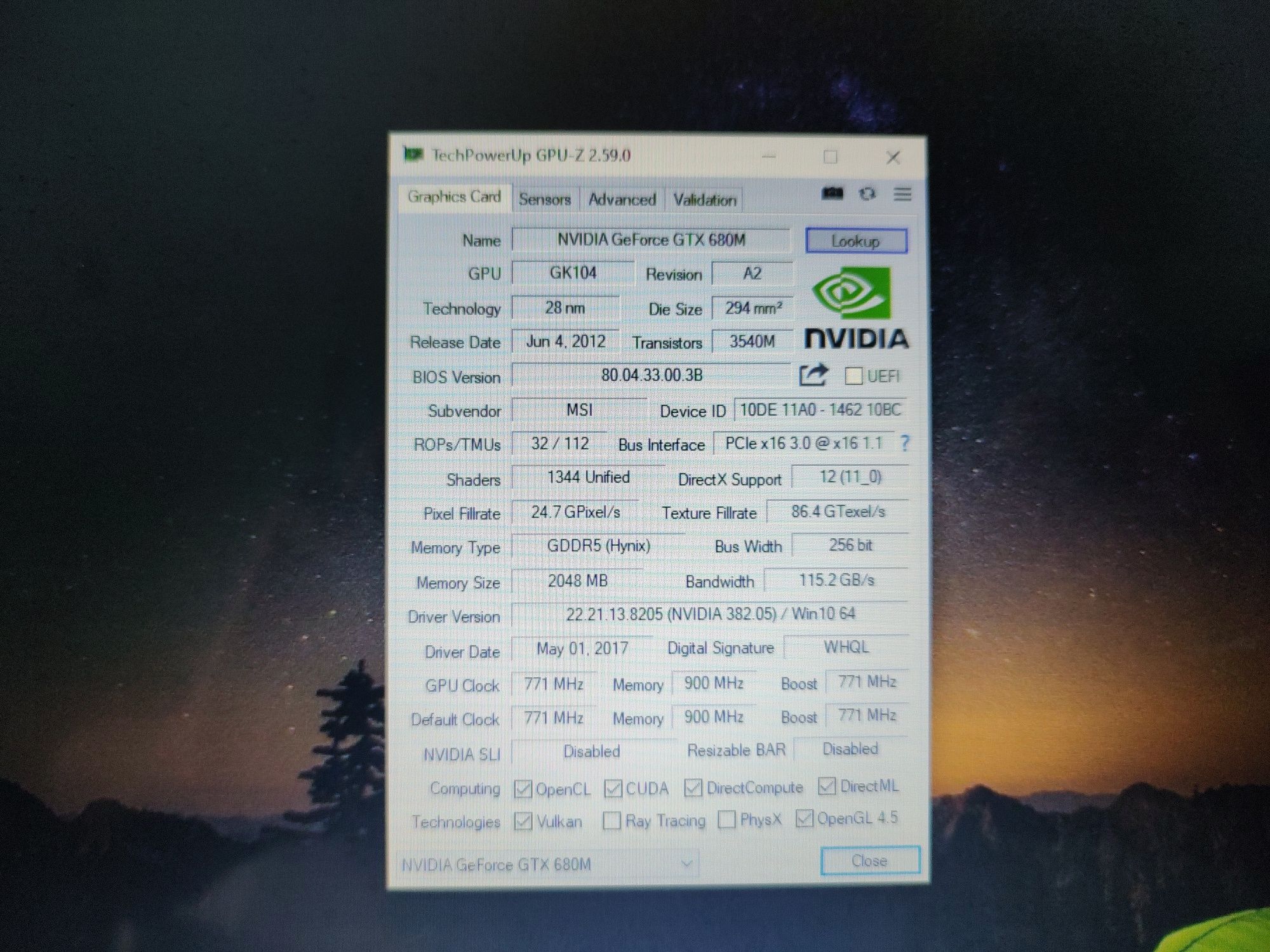The width and height of the screenshot is (1270, 952).
Task: Open the GPU-Z hamburger menu
Action: [902, 194]
